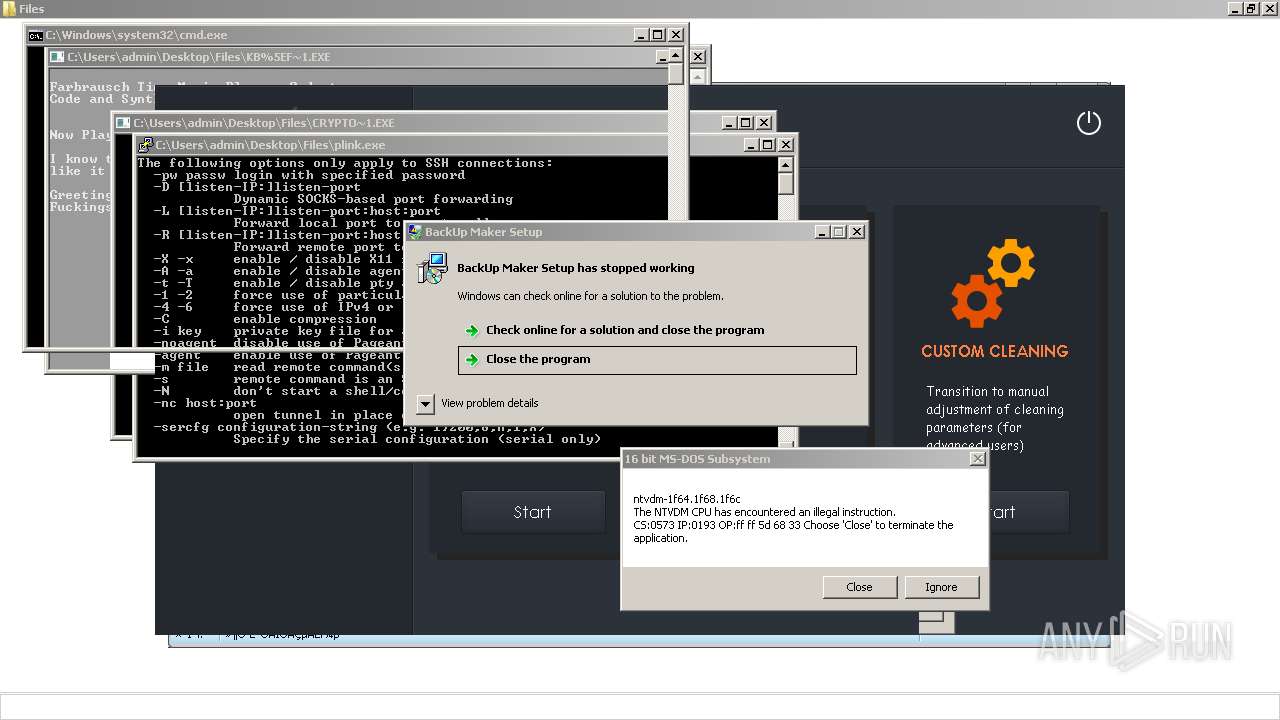Click Ignore in 16 bit MS-DOS dialog
Viewport: 1280px width, 720px height.
tap(941, 587)
